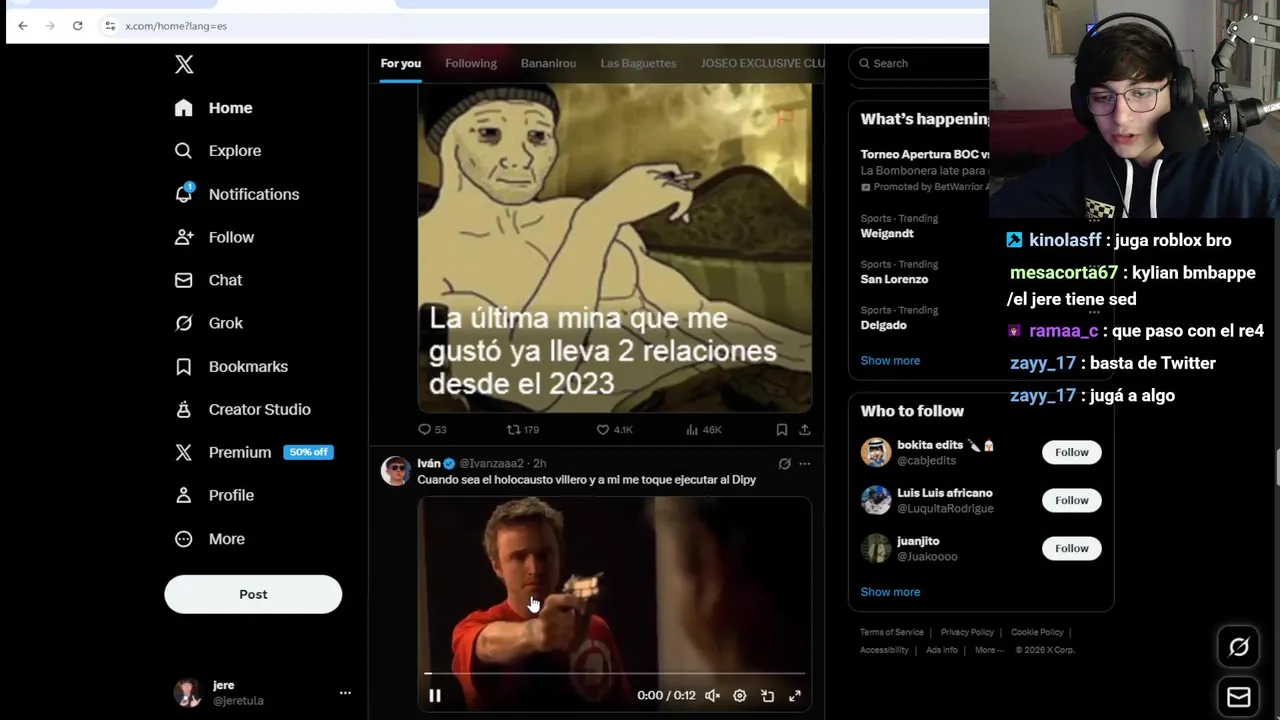Follow juanjito
Viewport: 1280px width, 720px height.
pos(1071,548)
